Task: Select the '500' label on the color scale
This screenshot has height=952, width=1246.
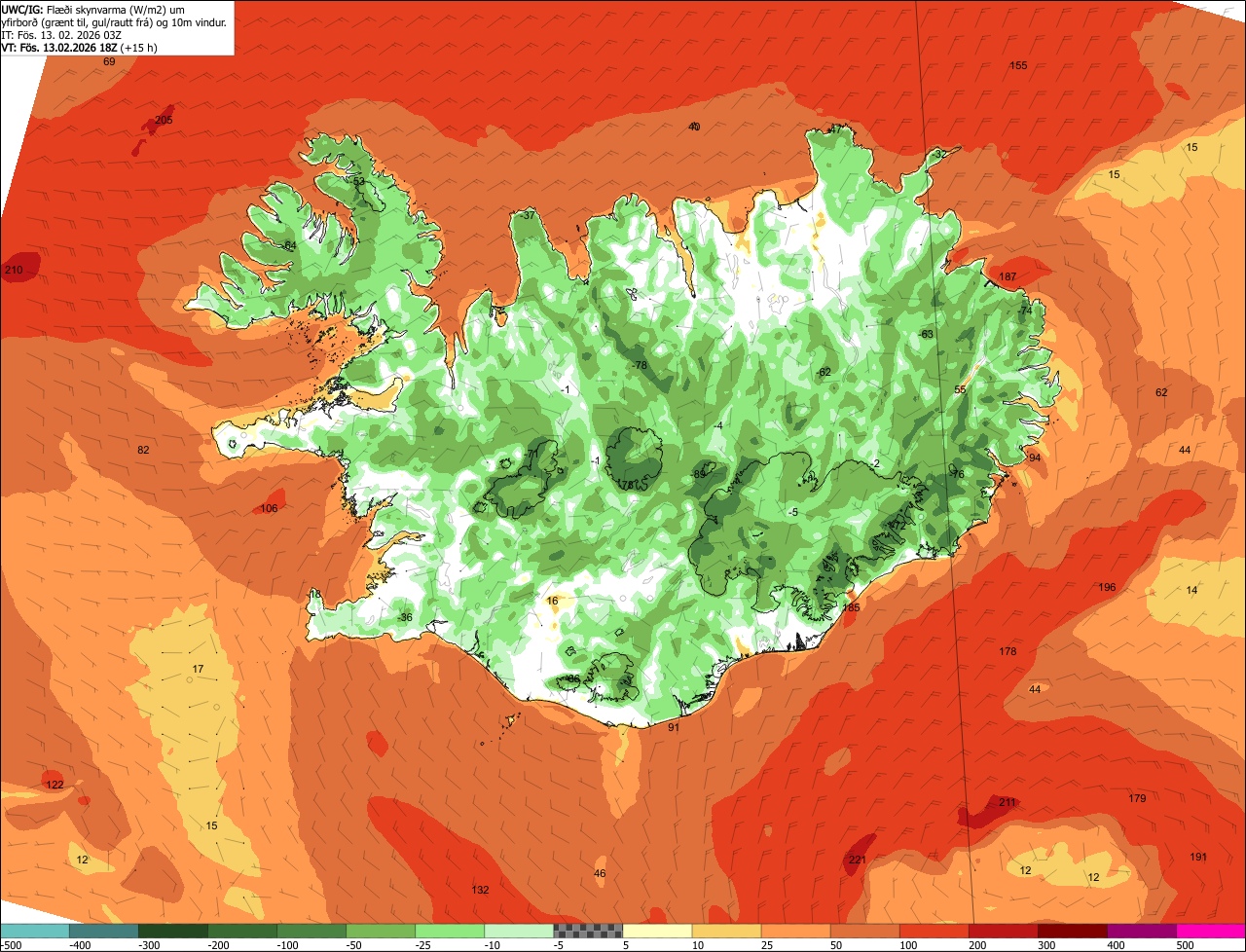Action: point(1185,945)
